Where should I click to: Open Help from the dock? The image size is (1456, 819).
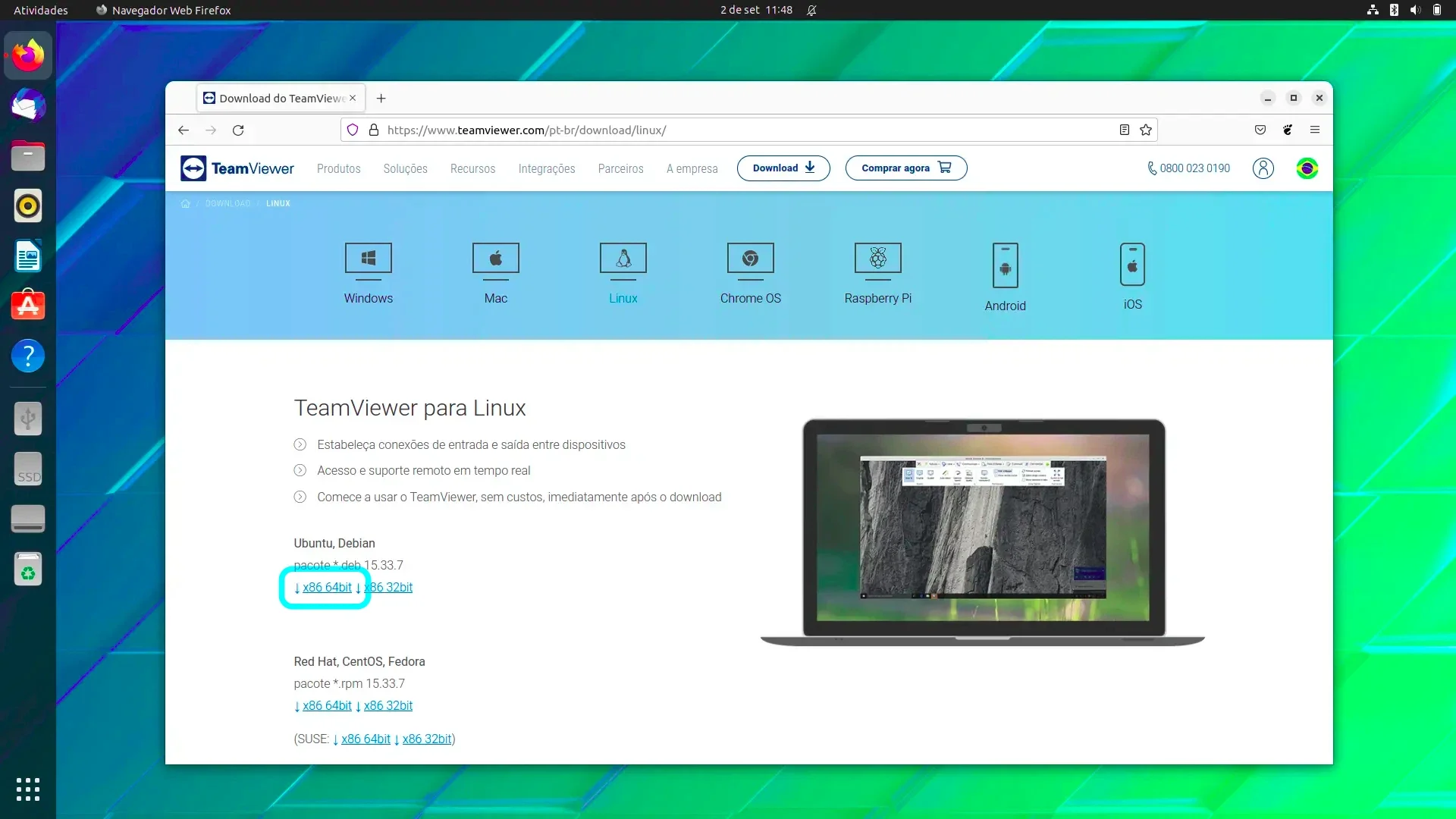pyautogui.click(x=28, y=356)
